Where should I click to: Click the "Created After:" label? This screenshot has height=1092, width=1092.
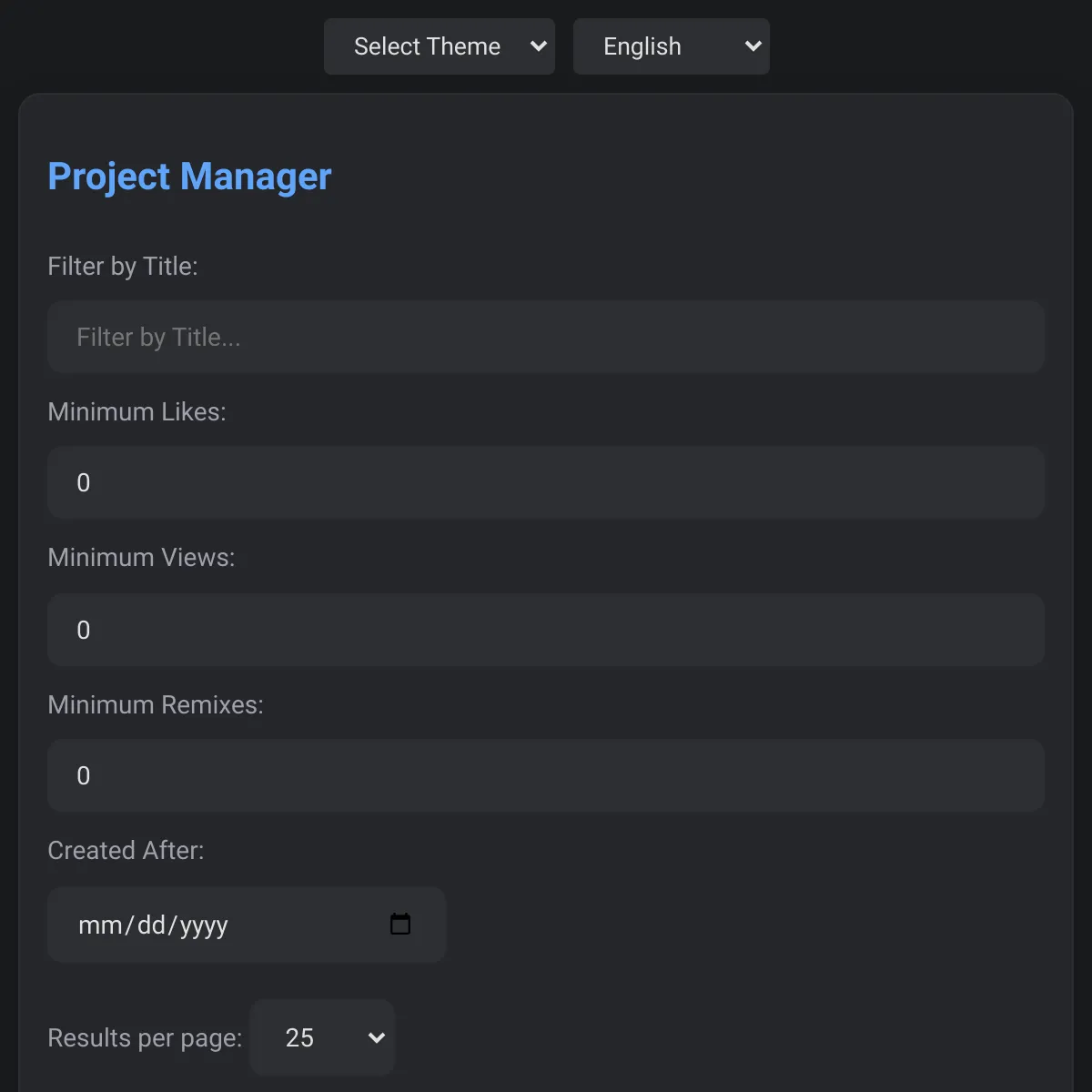coord(126,850)
